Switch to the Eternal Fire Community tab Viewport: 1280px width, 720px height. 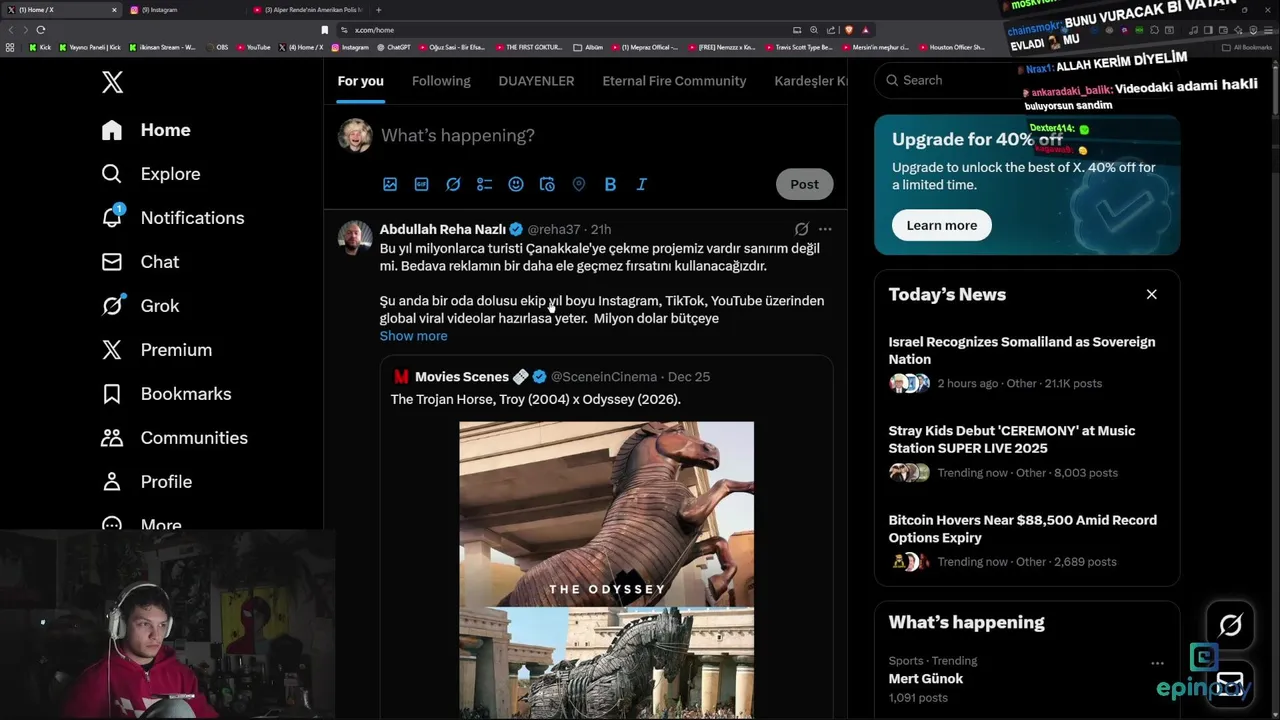(x=674, y=81)
